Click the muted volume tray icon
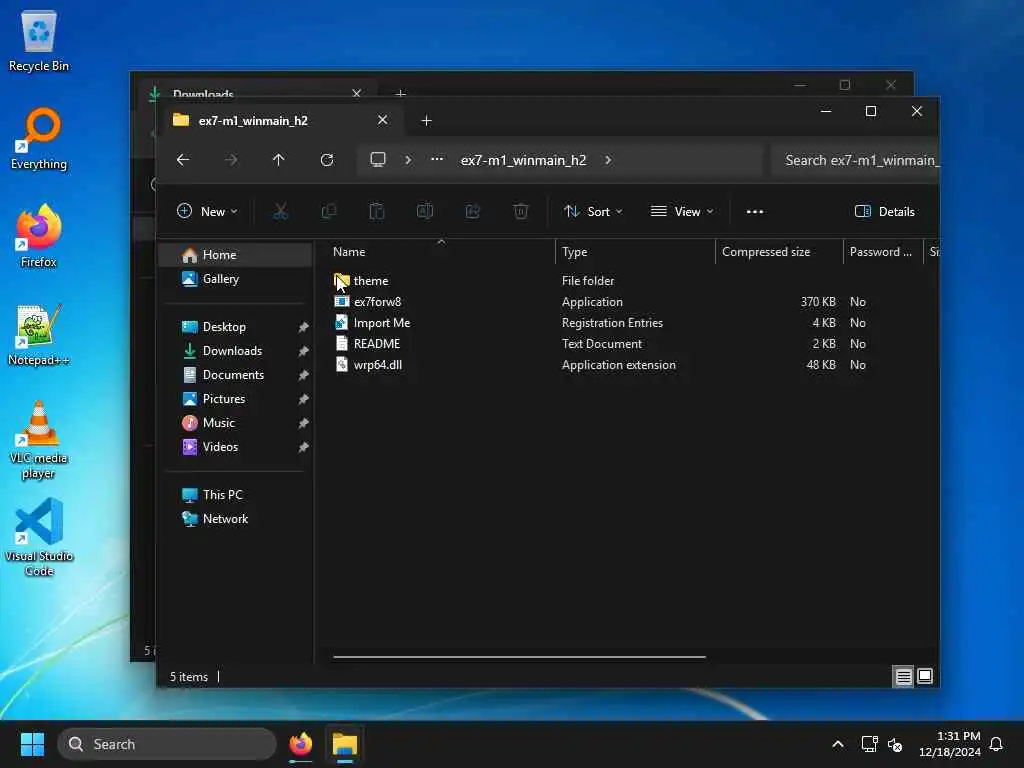 [x=895, y=744]
